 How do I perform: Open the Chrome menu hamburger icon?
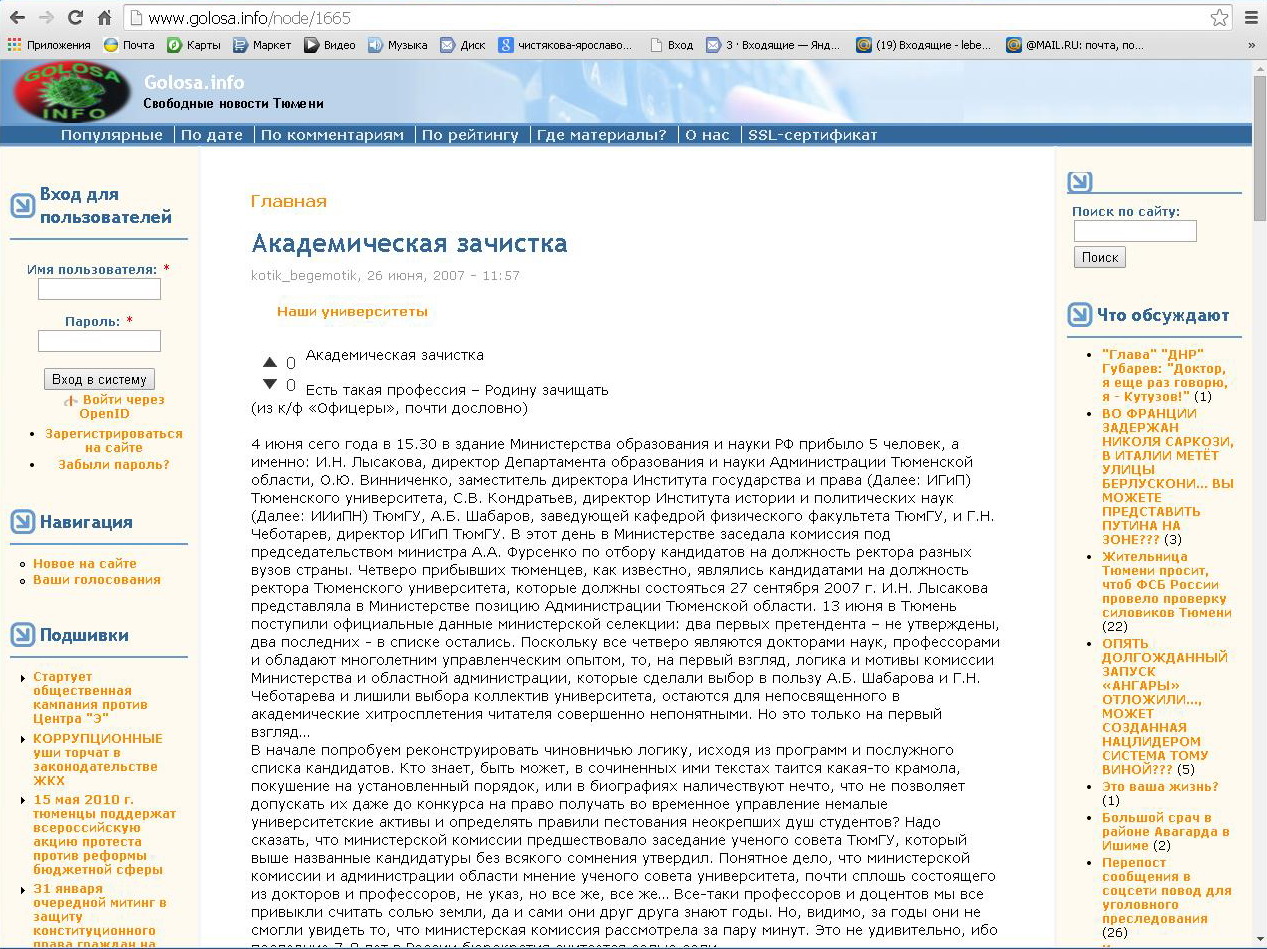pos(1250,18)
